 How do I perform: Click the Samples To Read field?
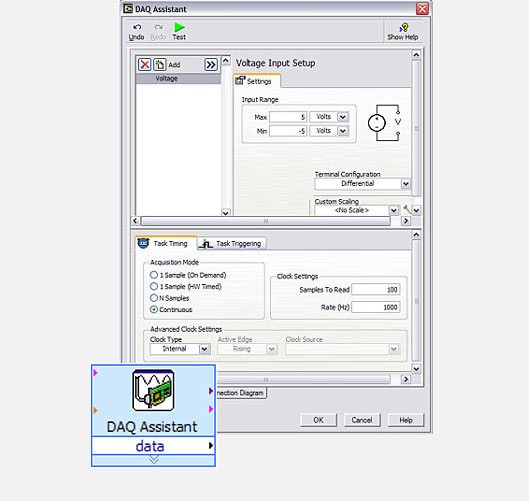tap(376, 289)
